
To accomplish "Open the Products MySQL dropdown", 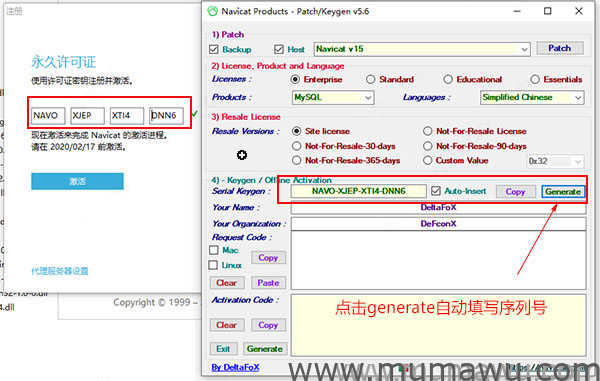I will 333,98.
